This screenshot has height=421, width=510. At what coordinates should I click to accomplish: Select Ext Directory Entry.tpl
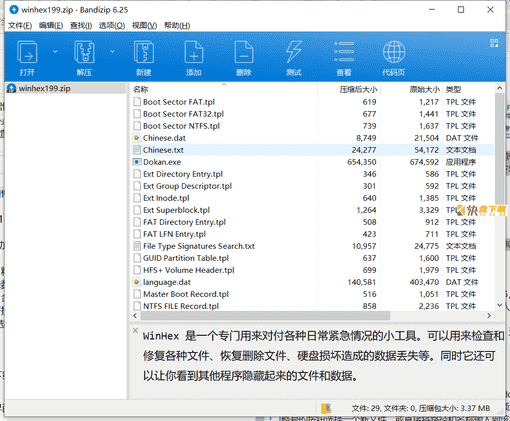313,174
